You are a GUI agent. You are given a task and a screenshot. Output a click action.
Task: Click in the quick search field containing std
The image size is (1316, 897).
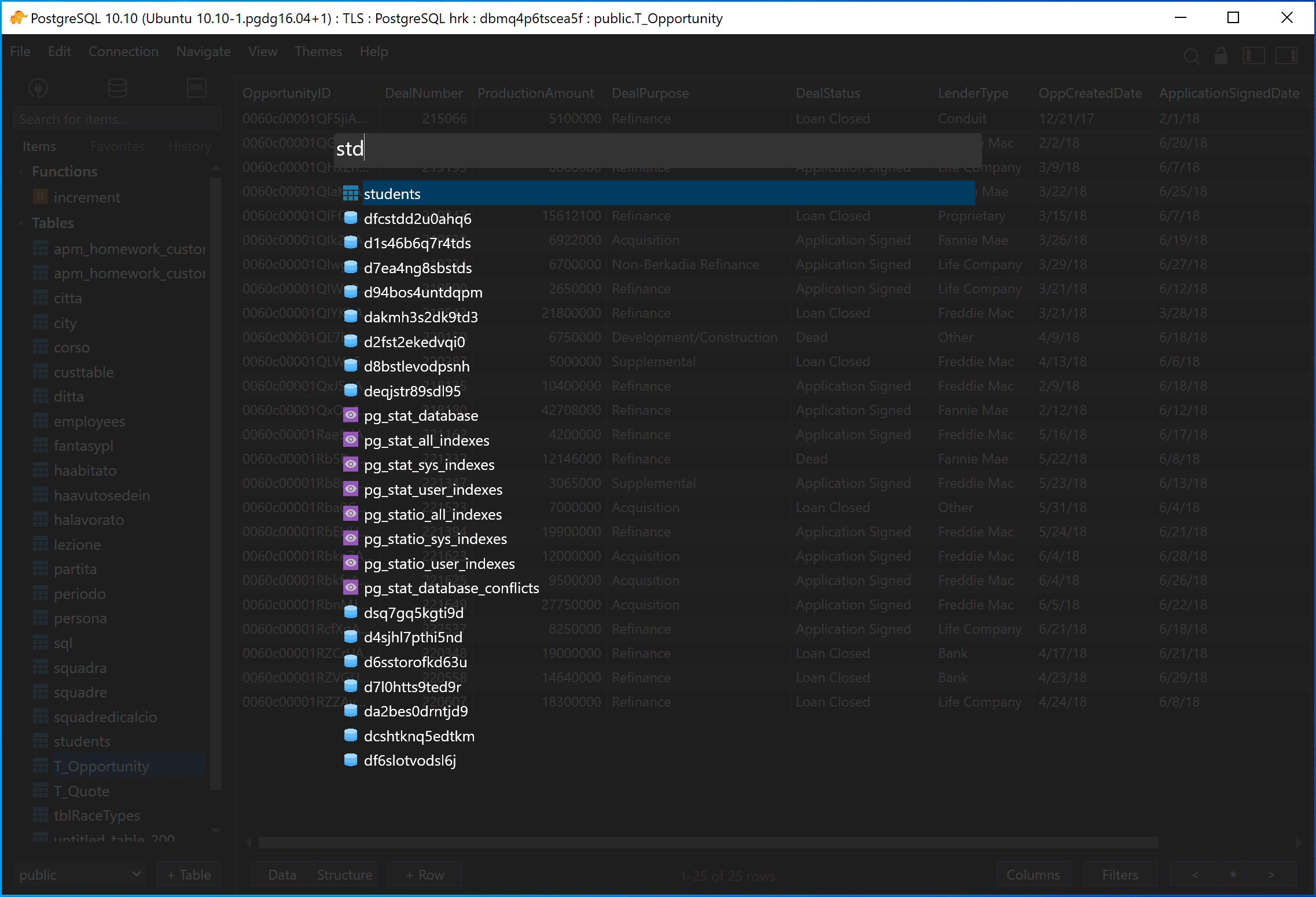(658, 149)
